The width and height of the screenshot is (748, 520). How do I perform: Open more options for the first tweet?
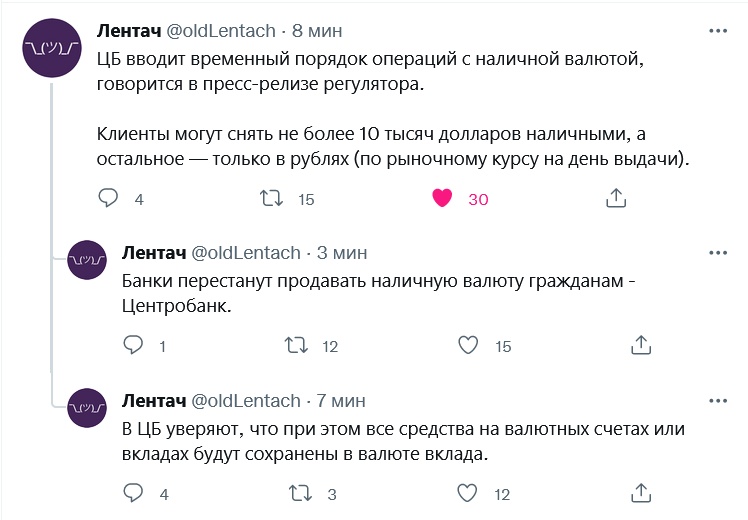coord(718,31)
